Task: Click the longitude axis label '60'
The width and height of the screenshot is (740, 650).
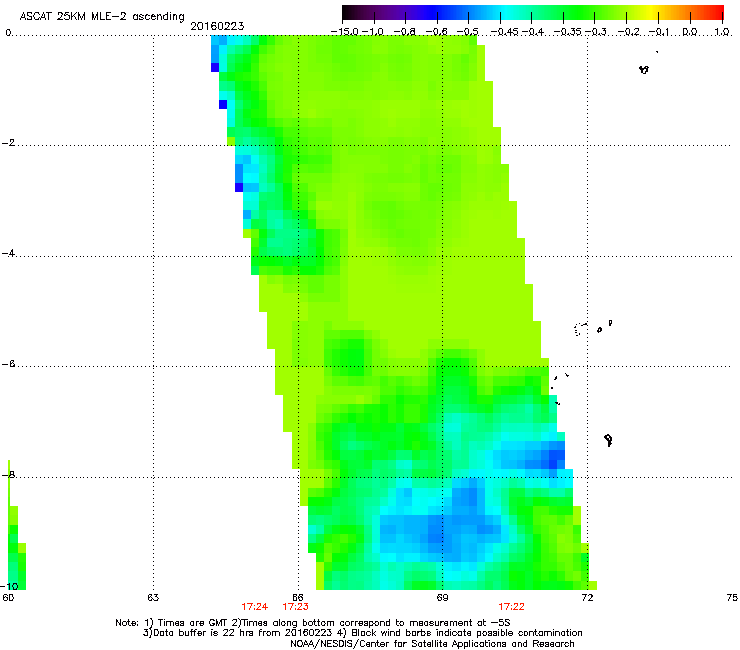Action: [8, 598]
